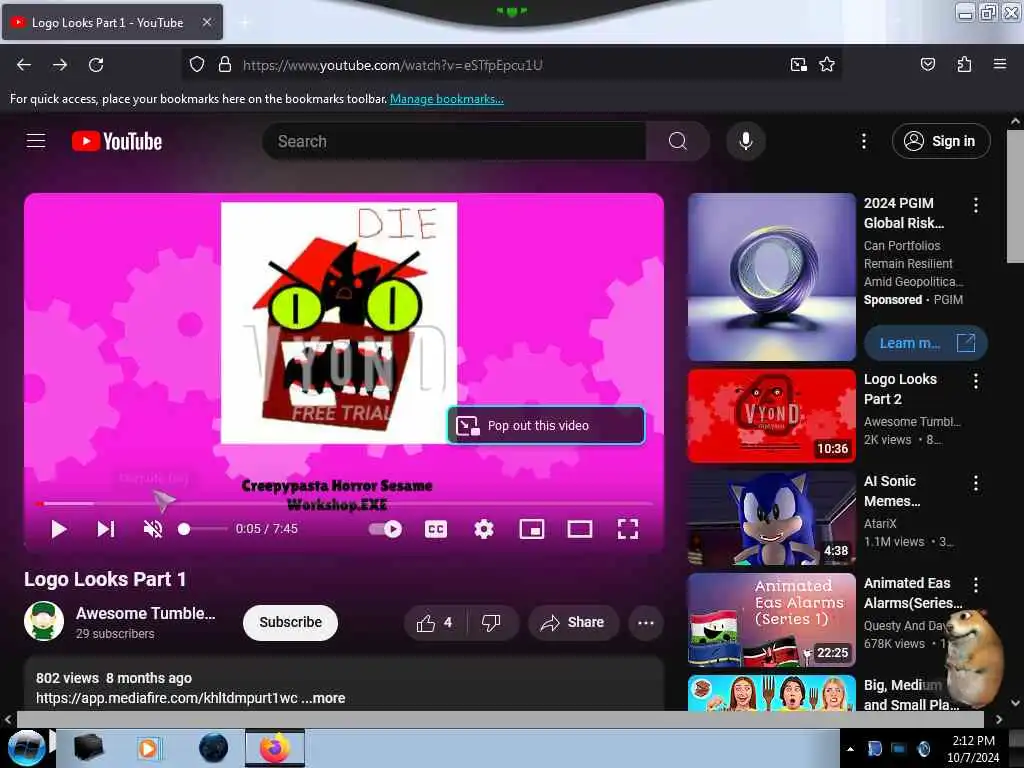The height and width of the screenshot is (768, 1024).
Task: Subscribe to Awesome Tumble channel
Action: [291, 622]
